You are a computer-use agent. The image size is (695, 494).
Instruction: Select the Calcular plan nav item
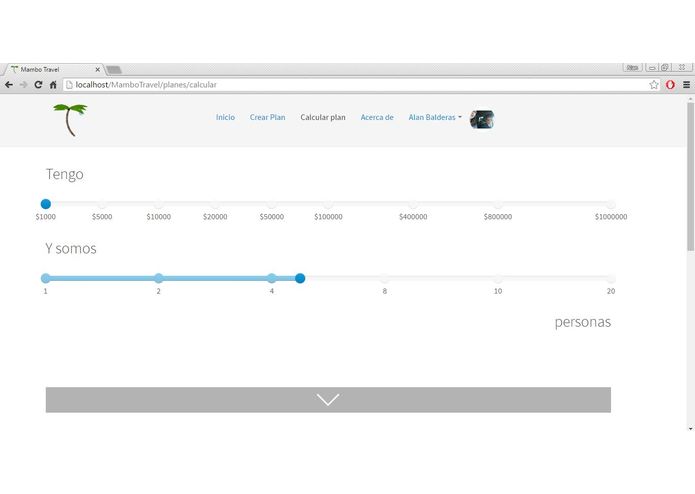coord(323,117)
